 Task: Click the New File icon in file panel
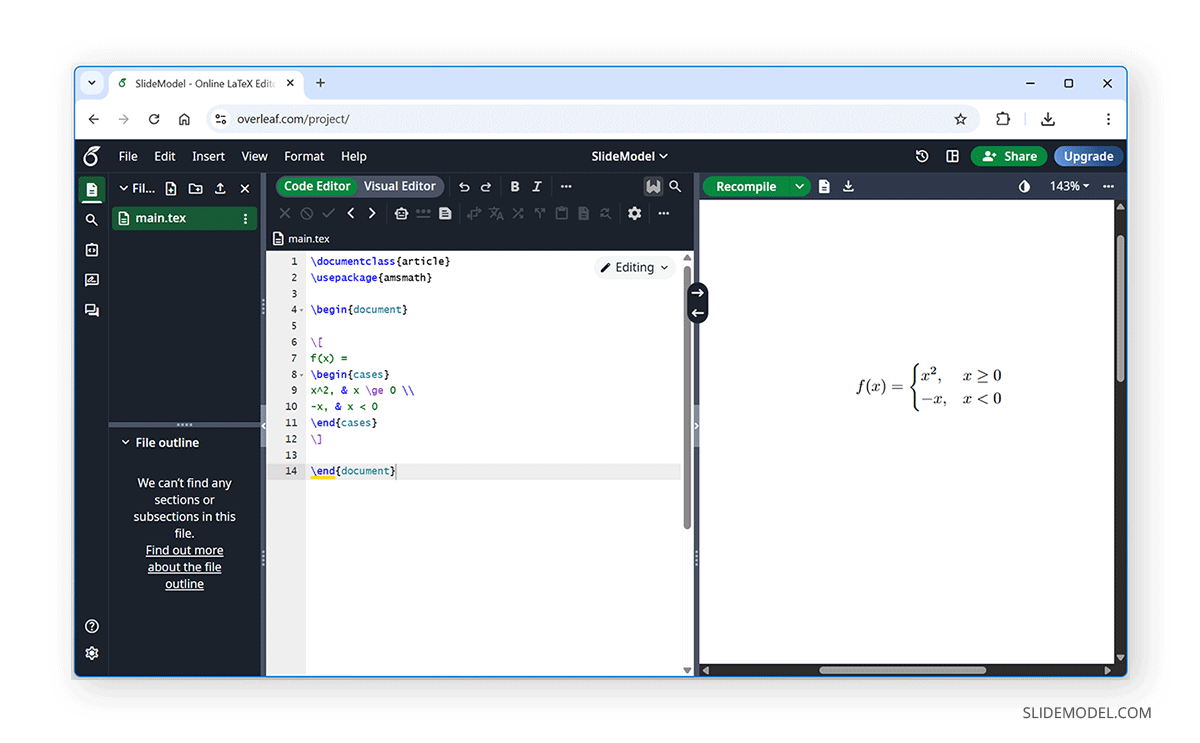click(170, 188)
